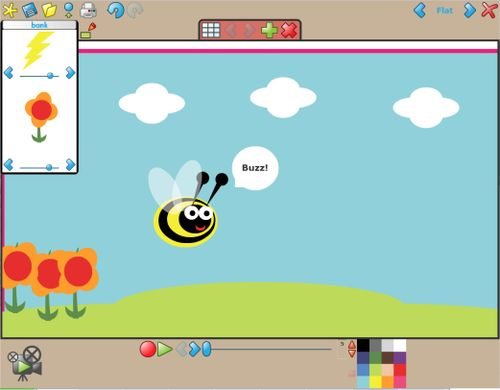Open the grid frames view icon

(211, 30)
